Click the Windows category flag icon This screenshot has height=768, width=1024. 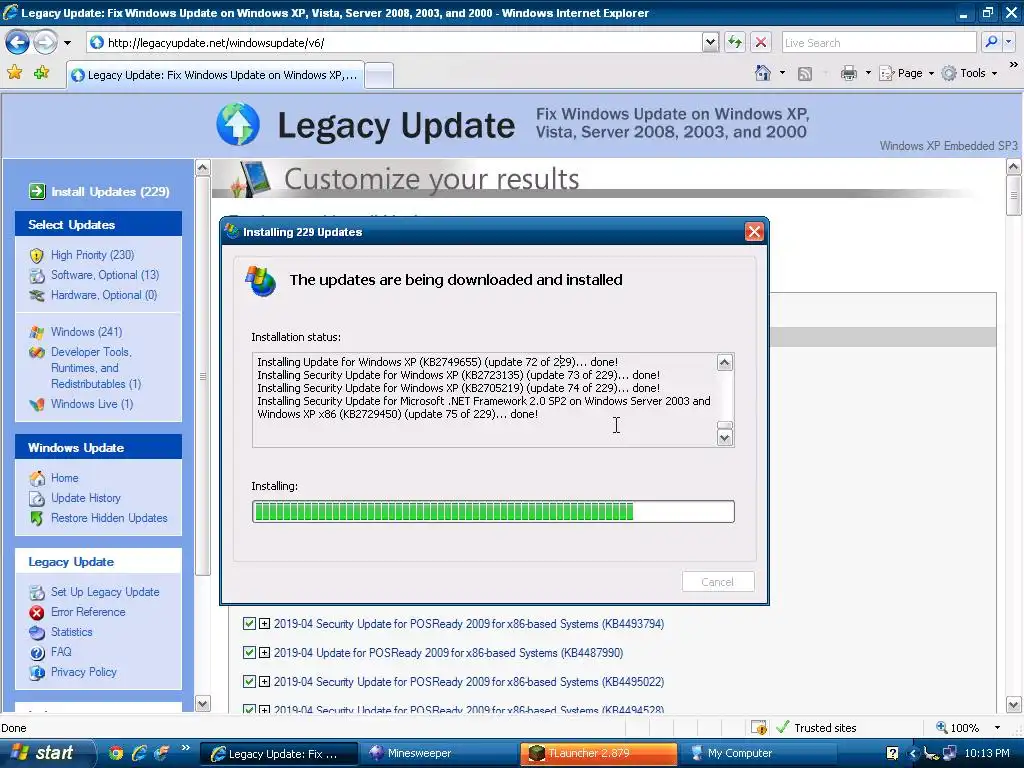pos(37,332)
